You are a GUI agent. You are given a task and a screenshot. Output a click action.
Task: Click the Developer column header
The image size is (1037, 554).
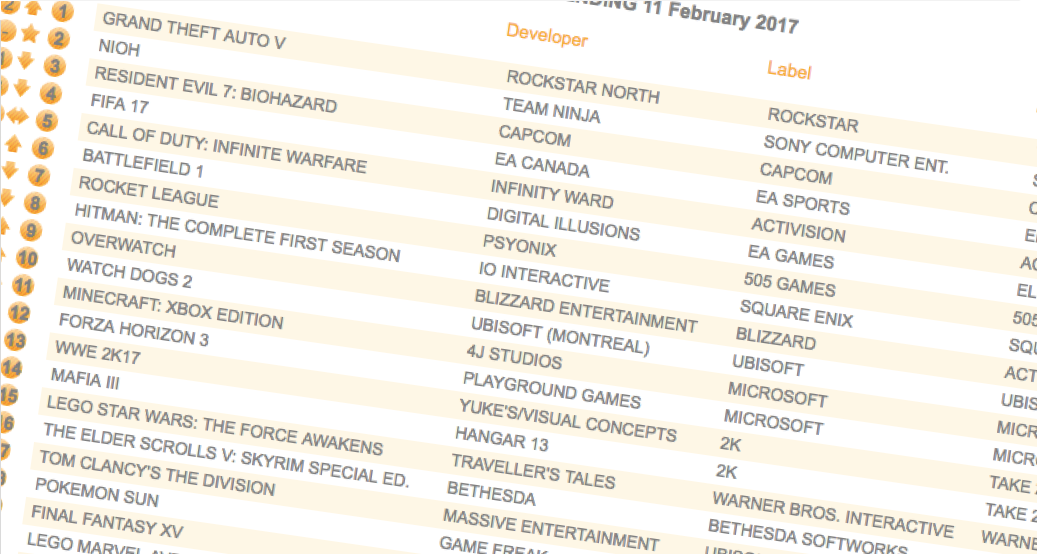[547, 35]
